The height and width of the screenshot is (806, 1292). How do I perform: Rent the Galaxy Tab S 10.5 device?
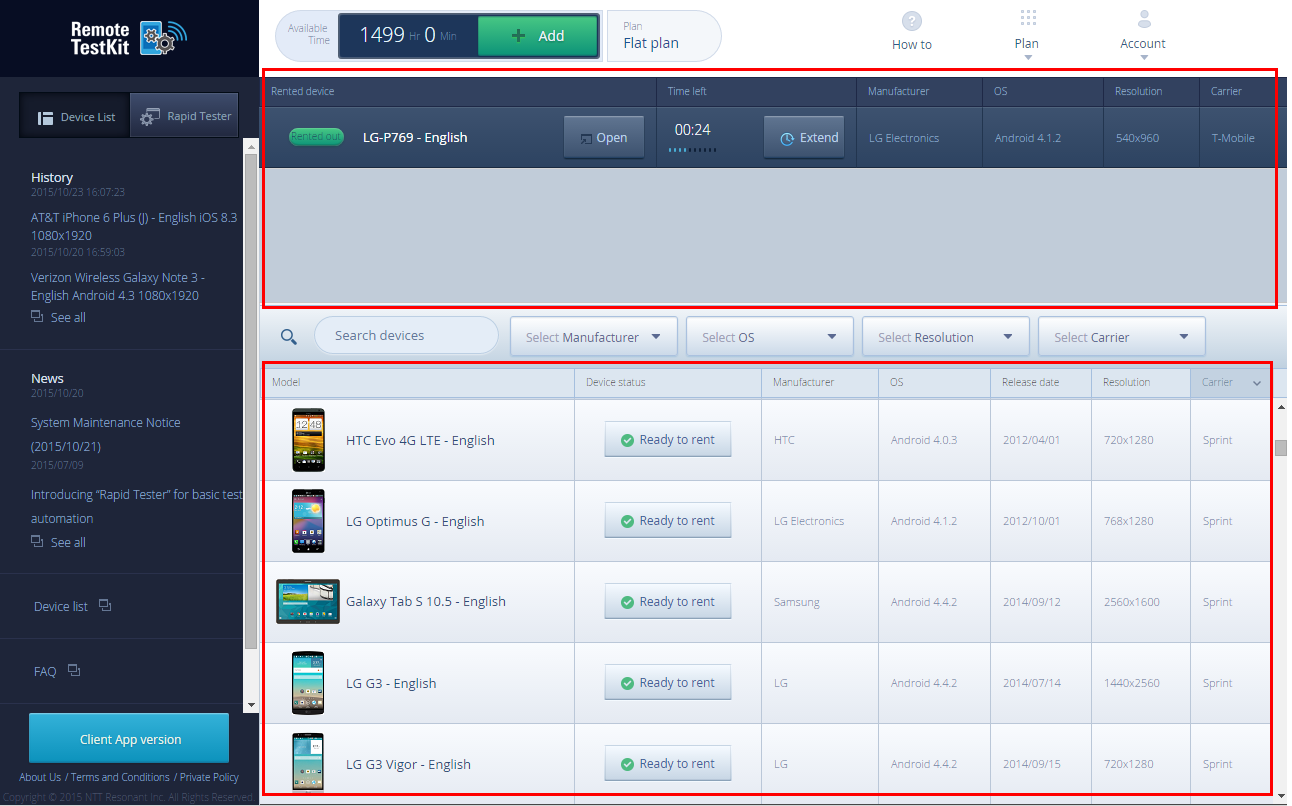pos(667,601)
